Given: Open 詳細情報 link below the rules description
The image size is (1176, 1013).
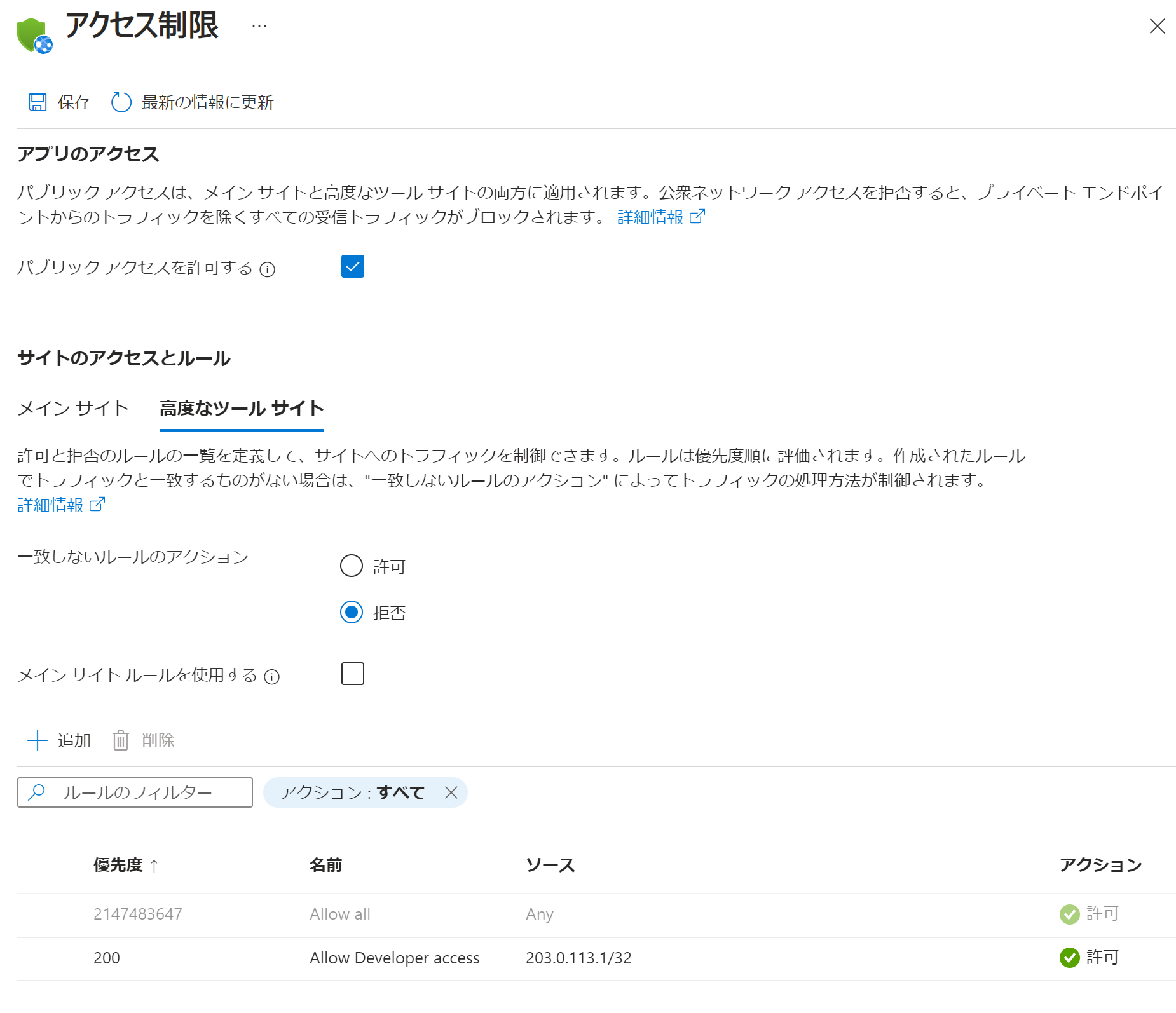Looking at the screenshot, I should pos(61,505).
